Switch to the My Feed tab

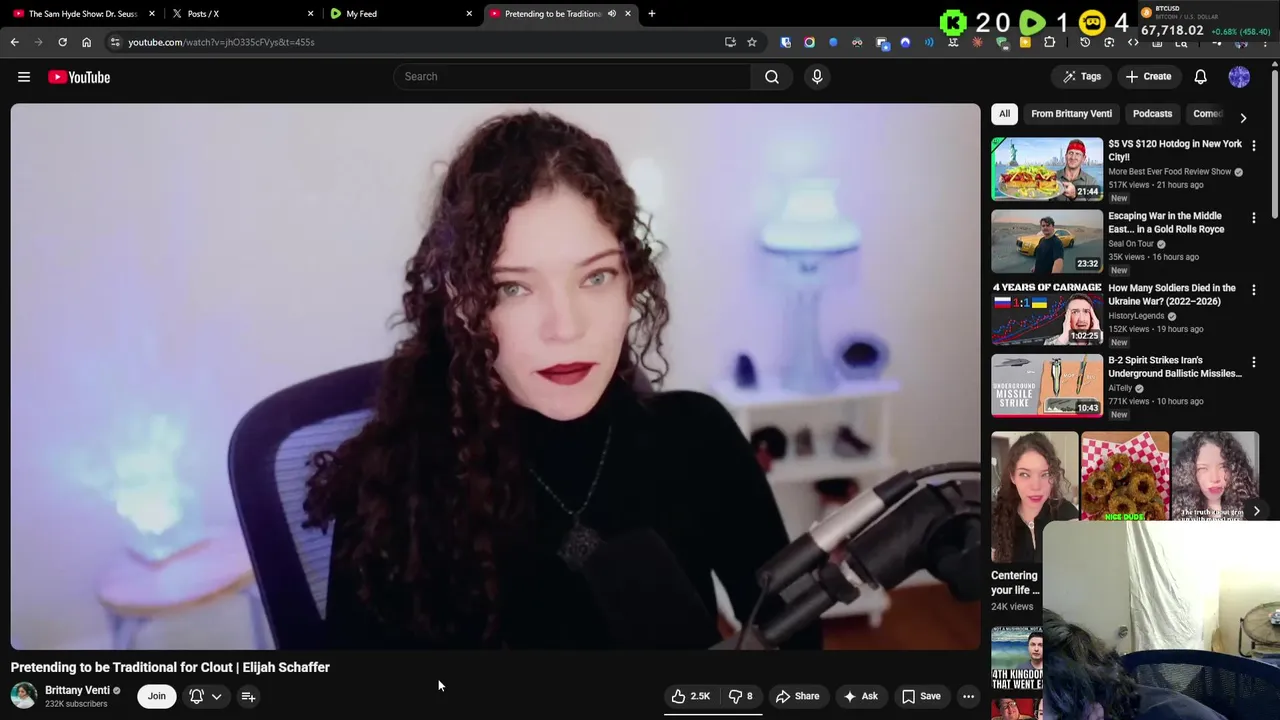click(x=399, y=14)
